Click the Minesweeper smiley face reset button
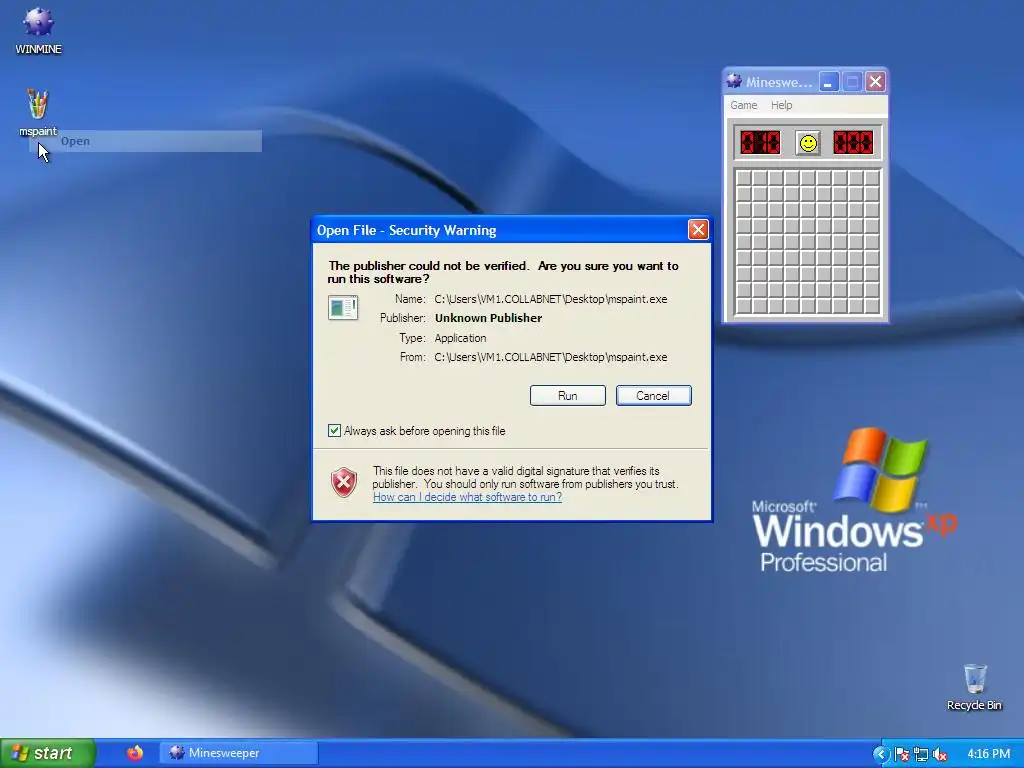Screen dimensions: 1024x768 808,143
